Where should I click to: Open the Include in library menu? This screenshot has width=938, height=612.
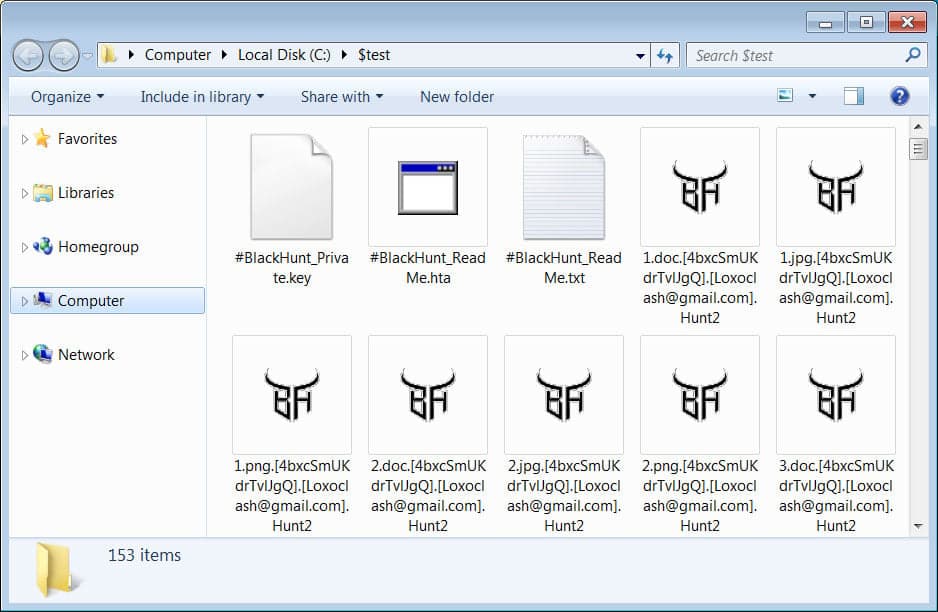[202, 97]
